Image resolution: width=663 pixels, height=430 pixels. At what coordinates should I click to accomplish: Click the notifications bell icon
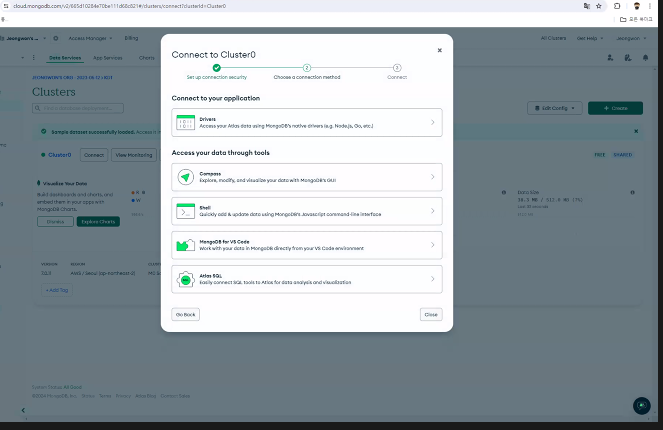click(645, 58)
